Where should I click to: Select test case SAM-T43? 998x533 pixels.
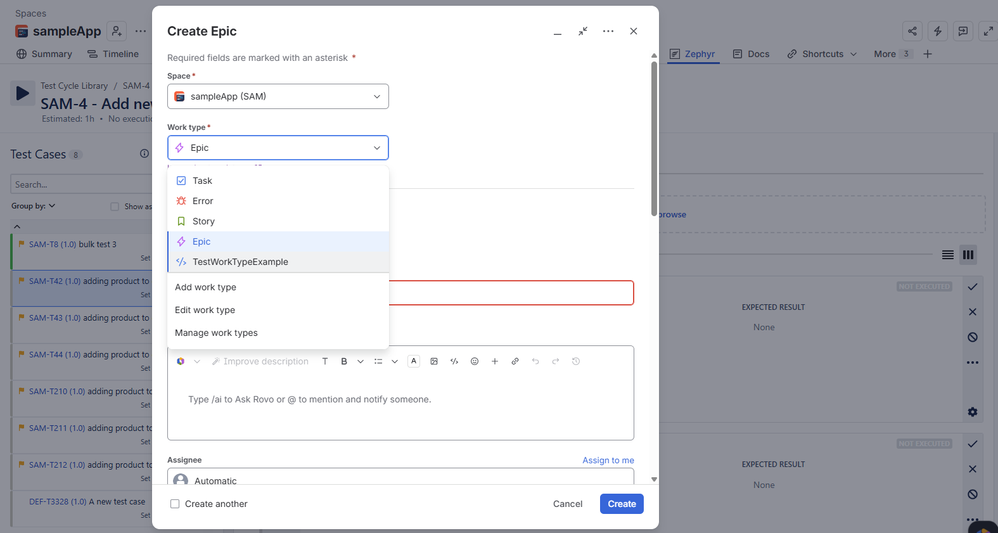coord(81,324)
